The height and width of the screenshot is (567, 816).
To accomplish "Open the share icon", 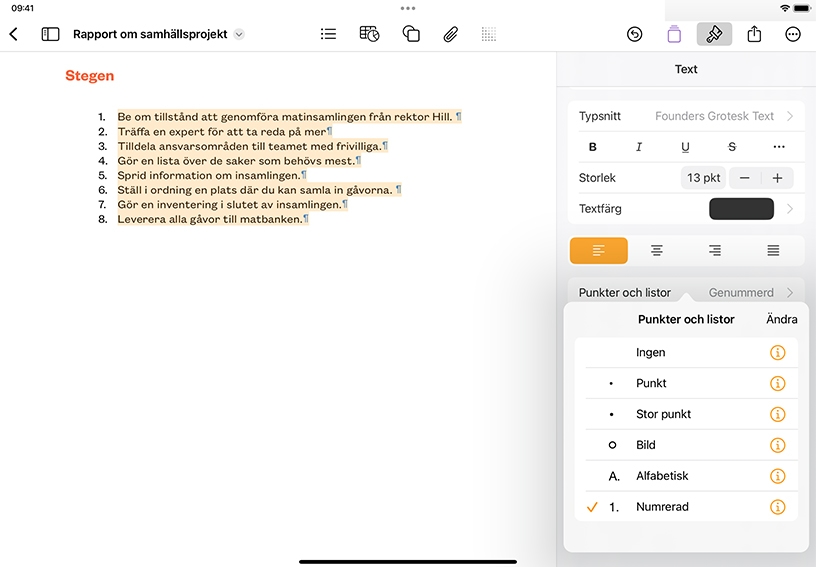I will coord(754,34).
